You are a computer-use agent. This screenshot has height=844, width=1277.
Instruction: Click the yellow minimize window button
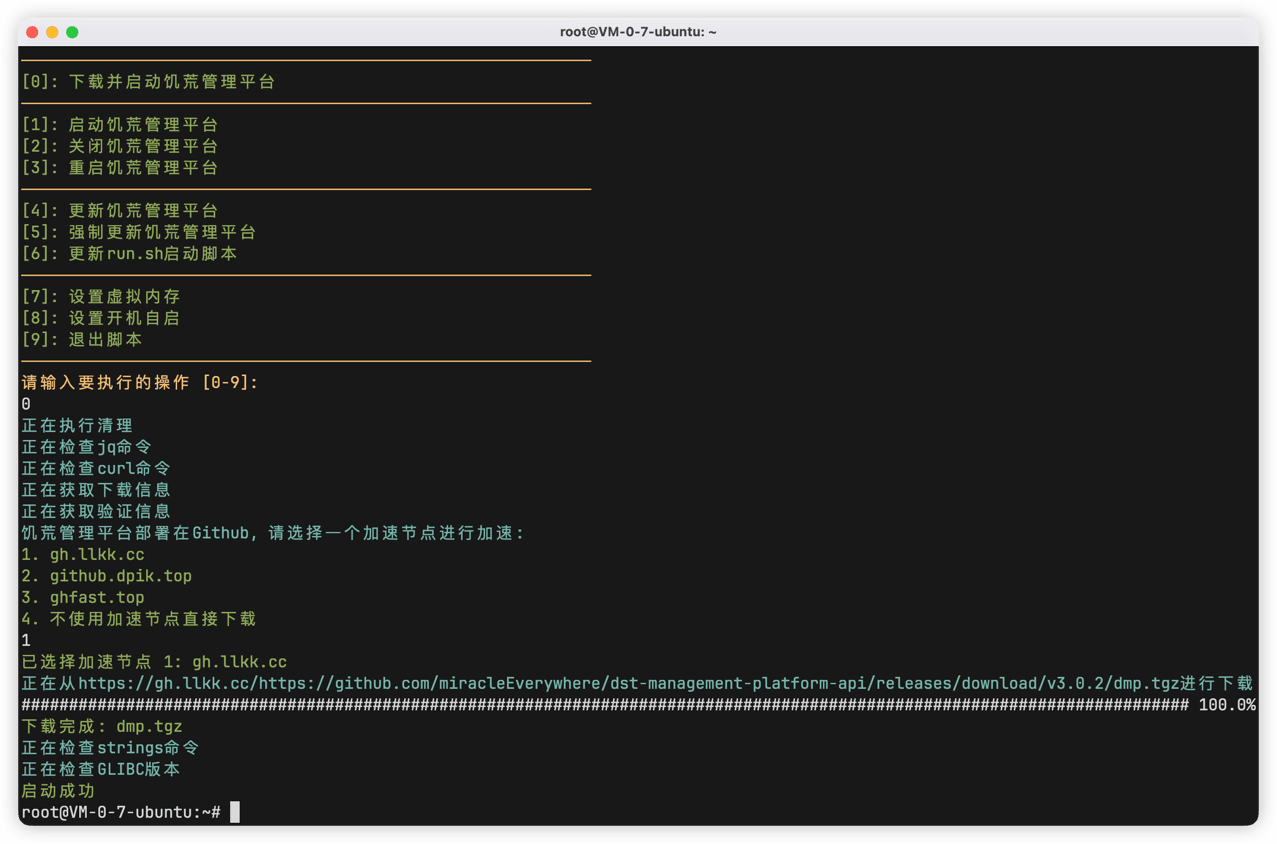click(52, 32)
